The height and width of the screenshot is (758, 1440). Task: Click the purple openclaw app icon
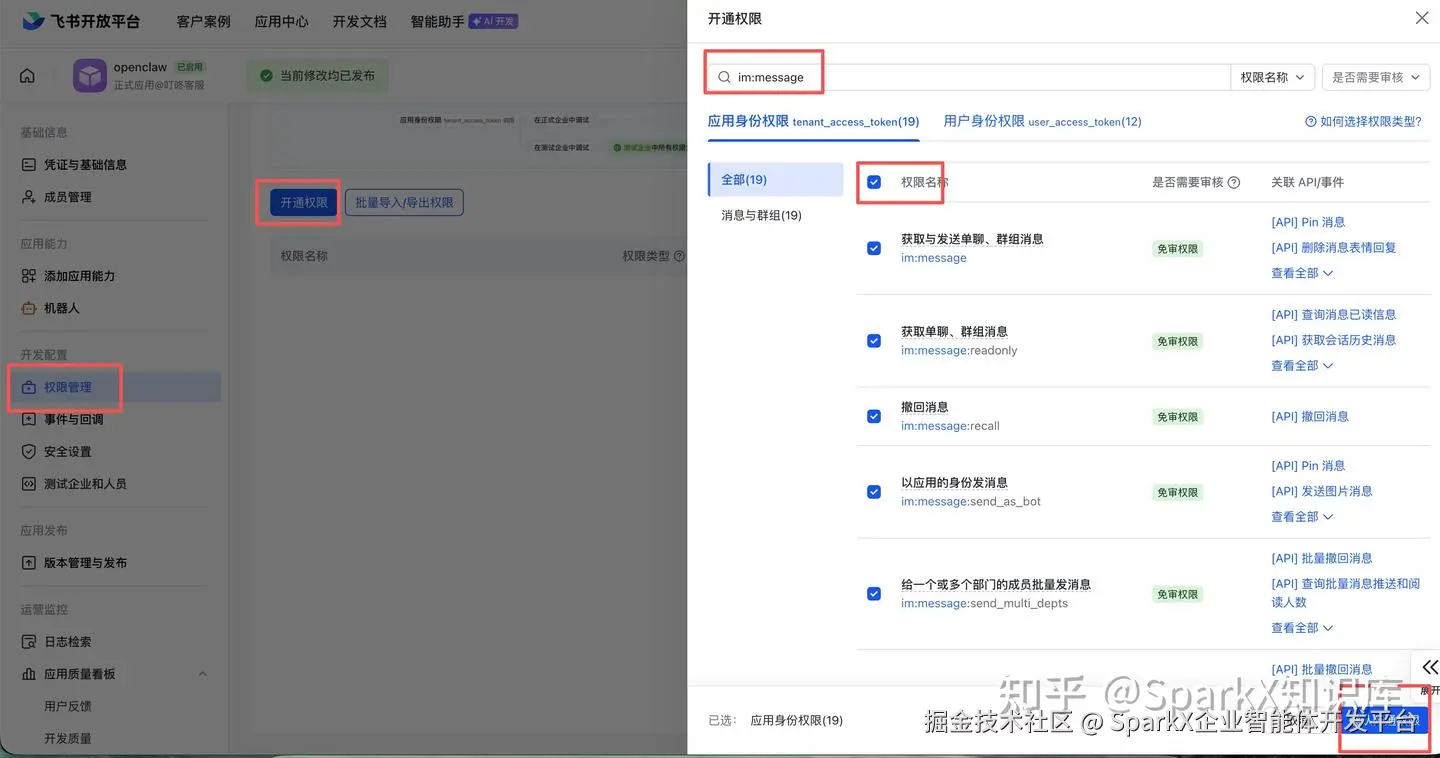coord(90,76)
